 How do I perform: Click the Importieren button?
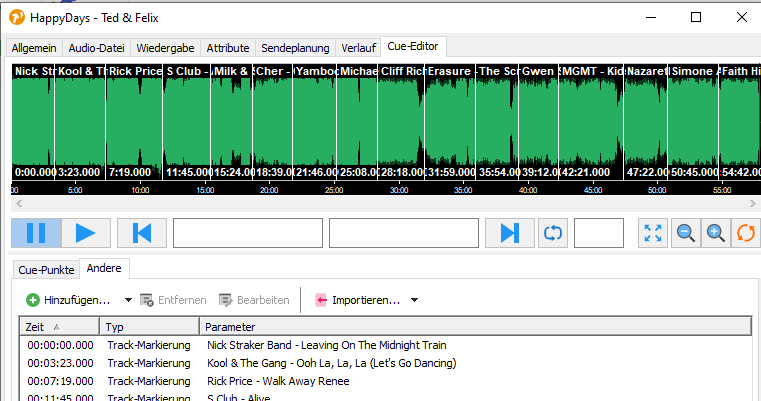pos(357,300)
